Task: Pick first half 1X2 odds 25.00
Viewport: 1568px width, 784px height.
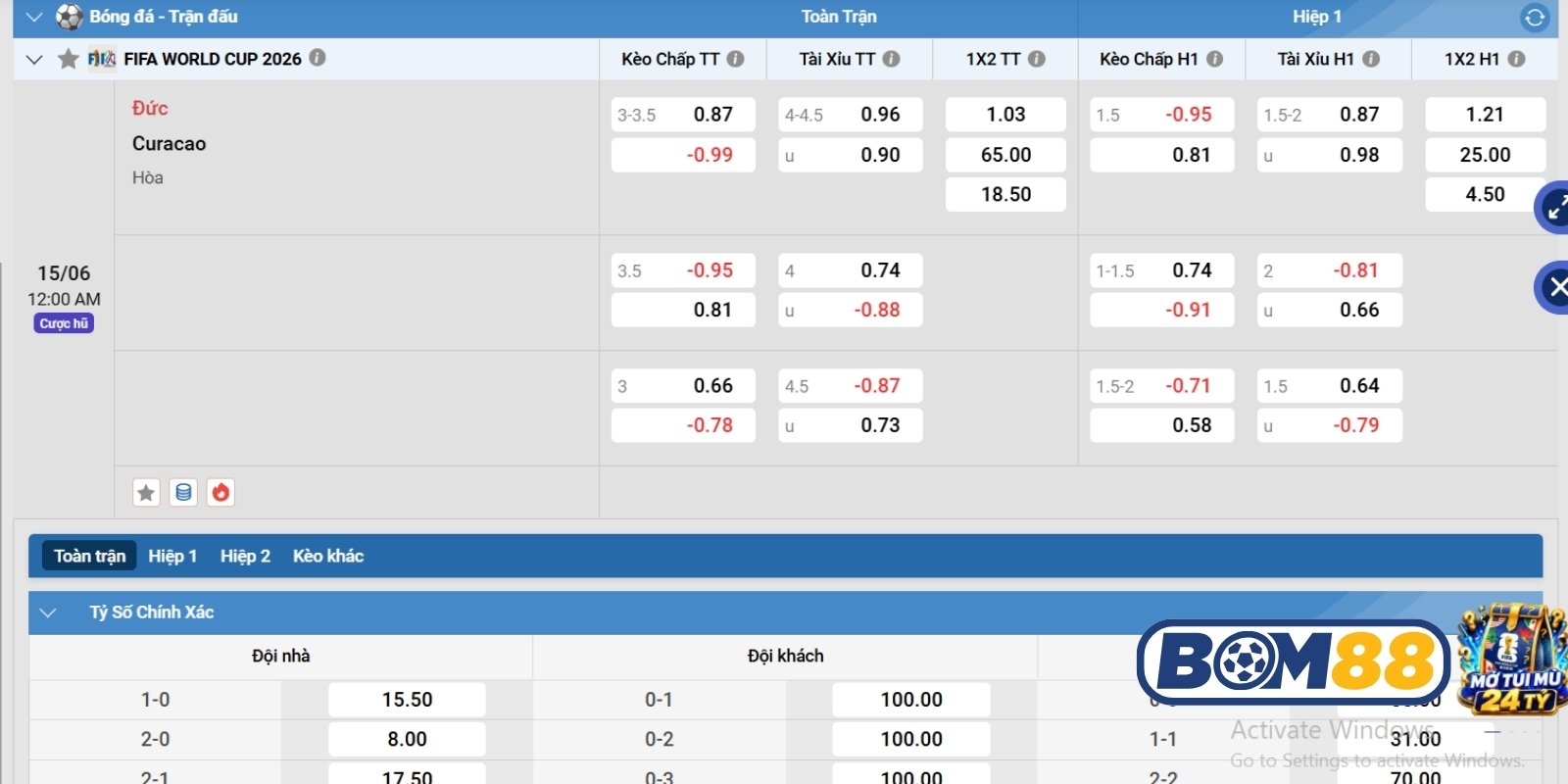Action: [x=1485, y=155]
